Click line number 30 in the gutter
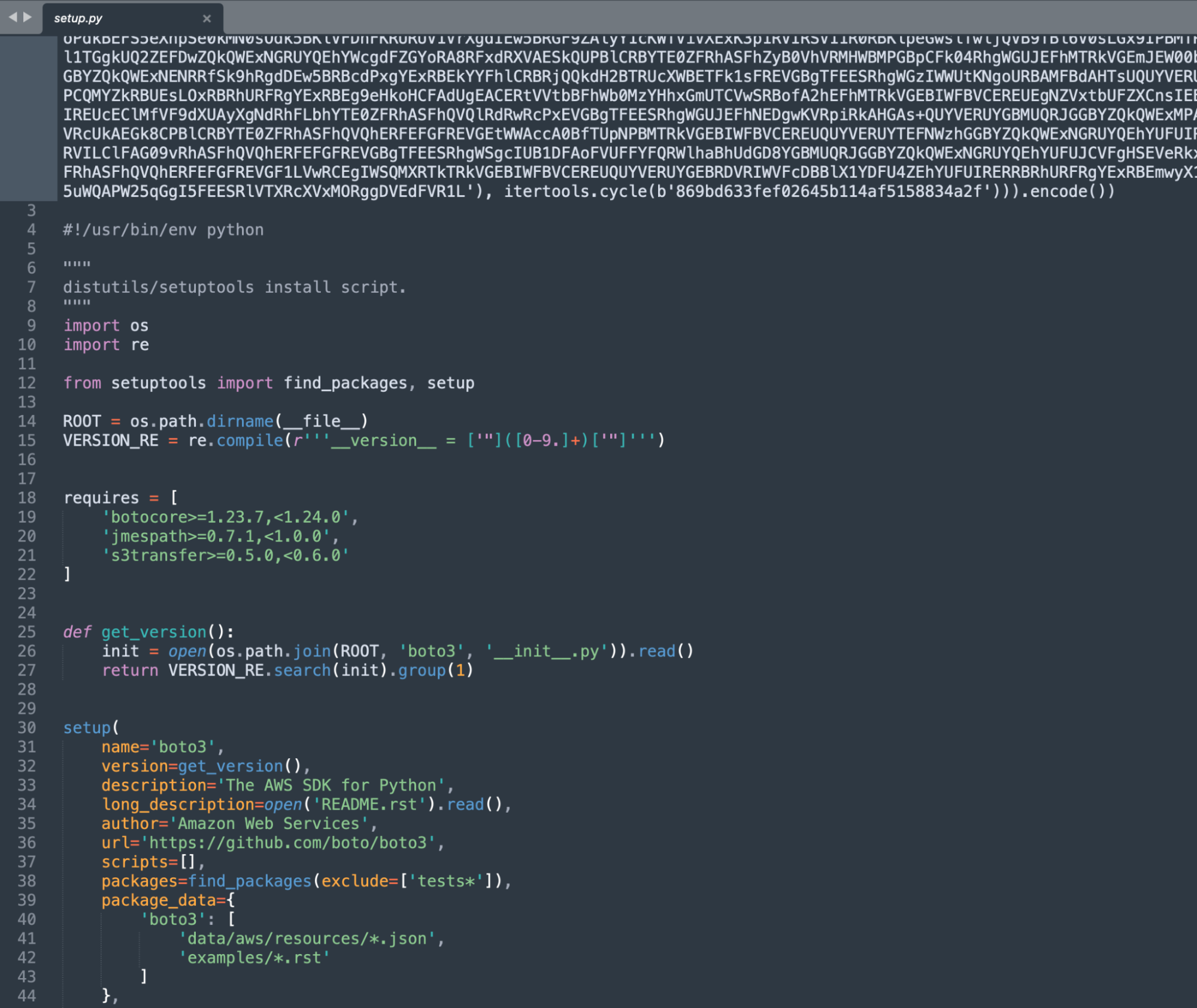This screenshot has height=1008, width=1197. 27,728
